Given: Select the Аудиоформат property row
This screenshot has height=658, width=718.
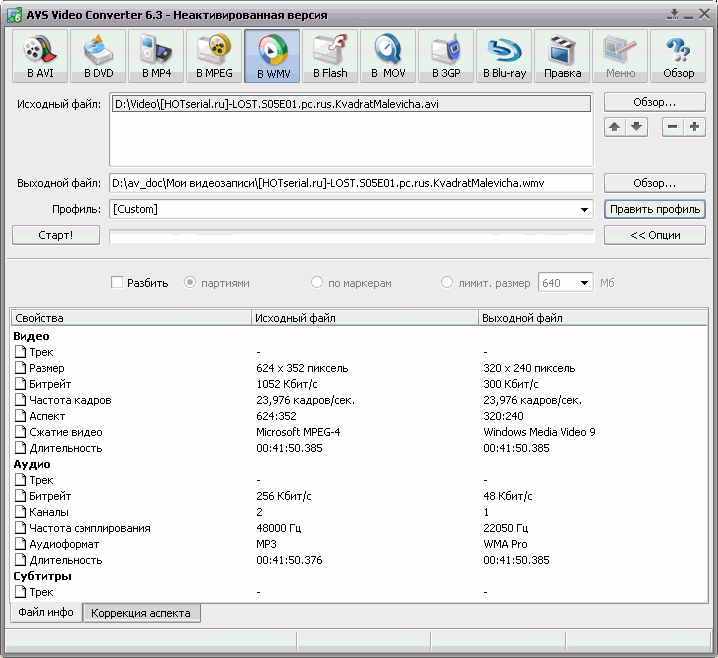Looking at the screenshot, I should point(359,544).
